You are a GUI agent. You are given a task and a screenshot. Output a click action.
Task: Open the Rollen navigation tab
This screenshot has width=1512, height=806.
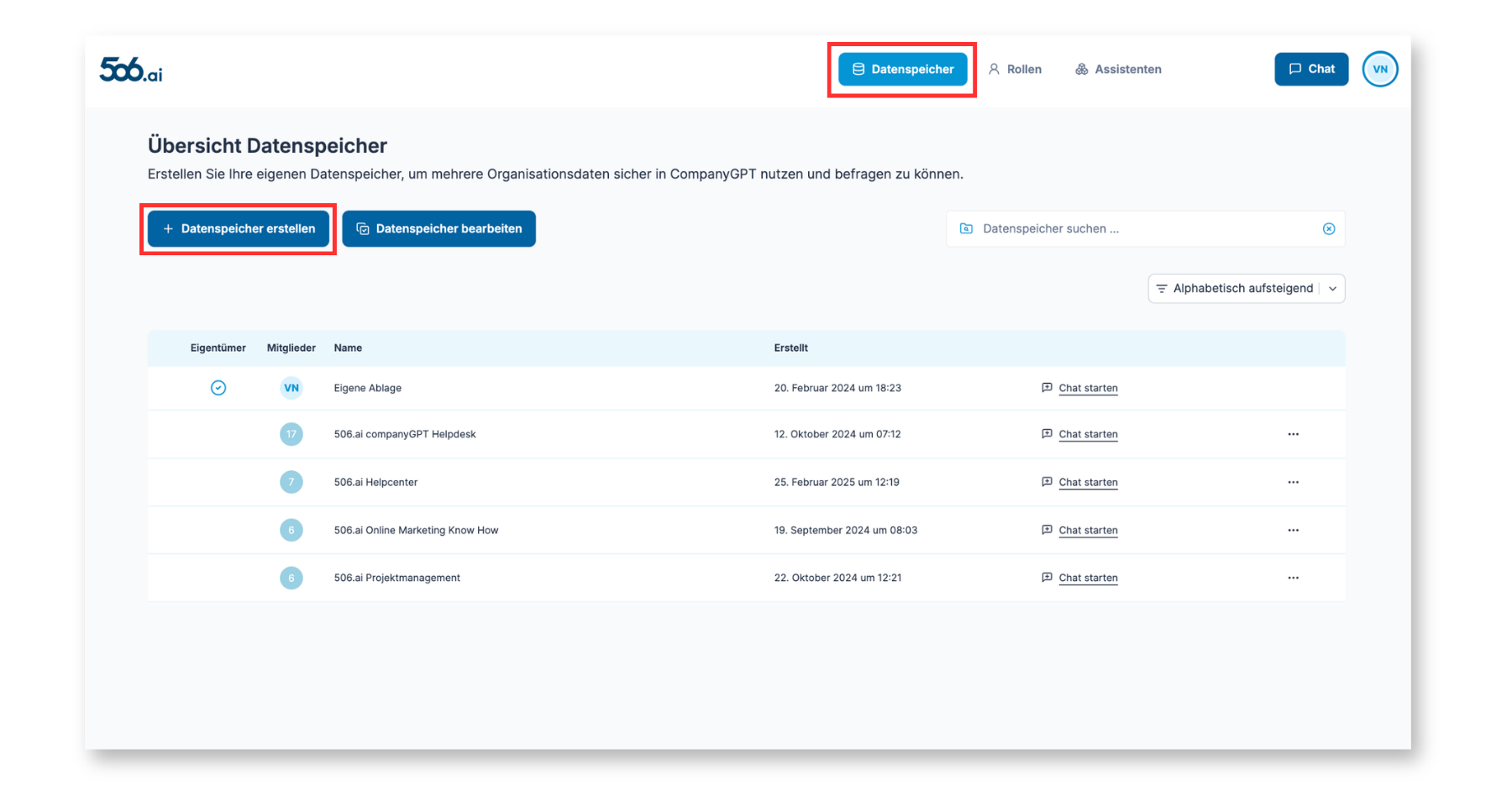[1015, 69]
